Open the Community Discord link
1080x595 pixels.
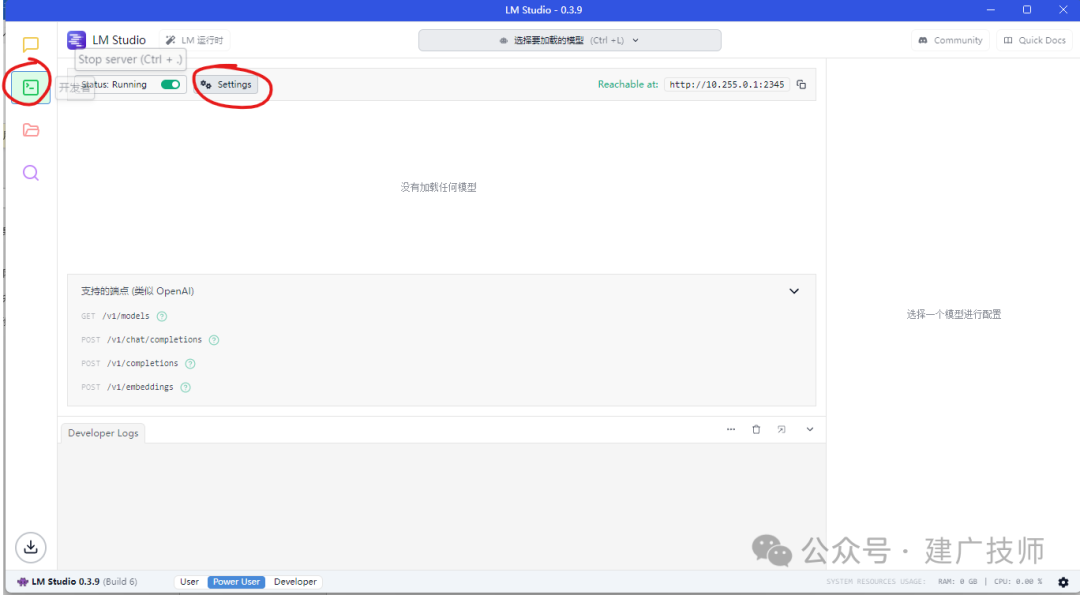pos(951,41)
